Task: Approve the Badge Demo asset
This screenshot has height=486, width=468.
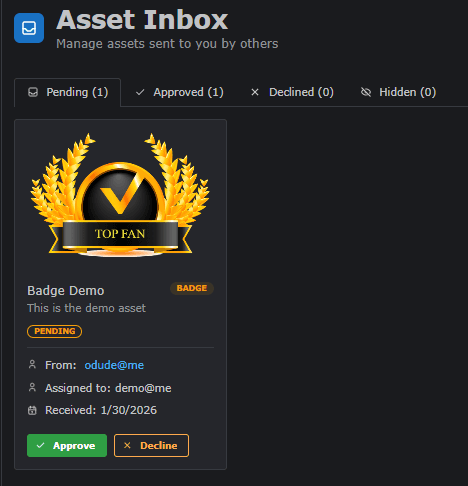Action: [x=67, y=446]
